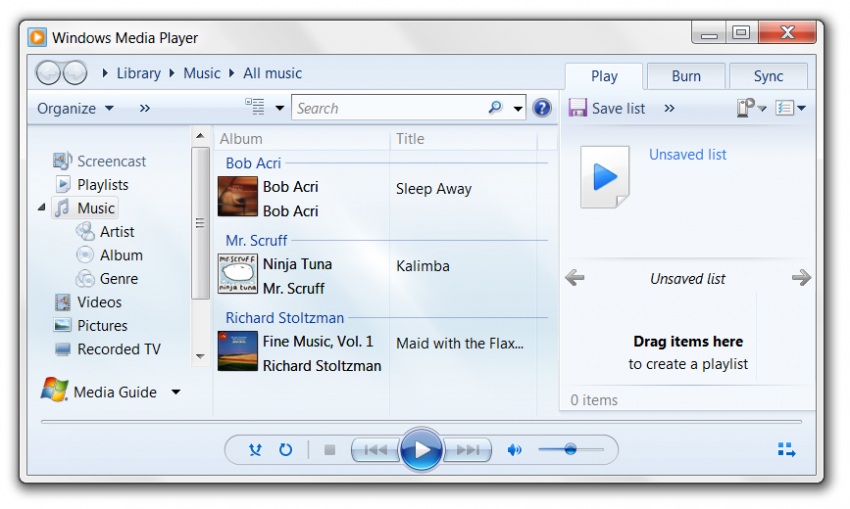The width and height of the screenshot is (850, 509).
Task: Click the Unsaved list play thumbnail
Action: click(605, 177)
